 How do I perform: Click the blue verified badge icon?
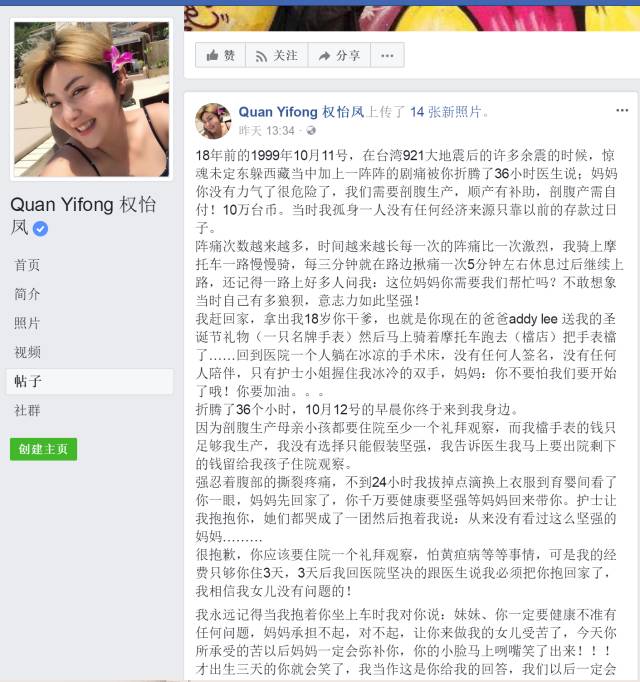(40, 228)
